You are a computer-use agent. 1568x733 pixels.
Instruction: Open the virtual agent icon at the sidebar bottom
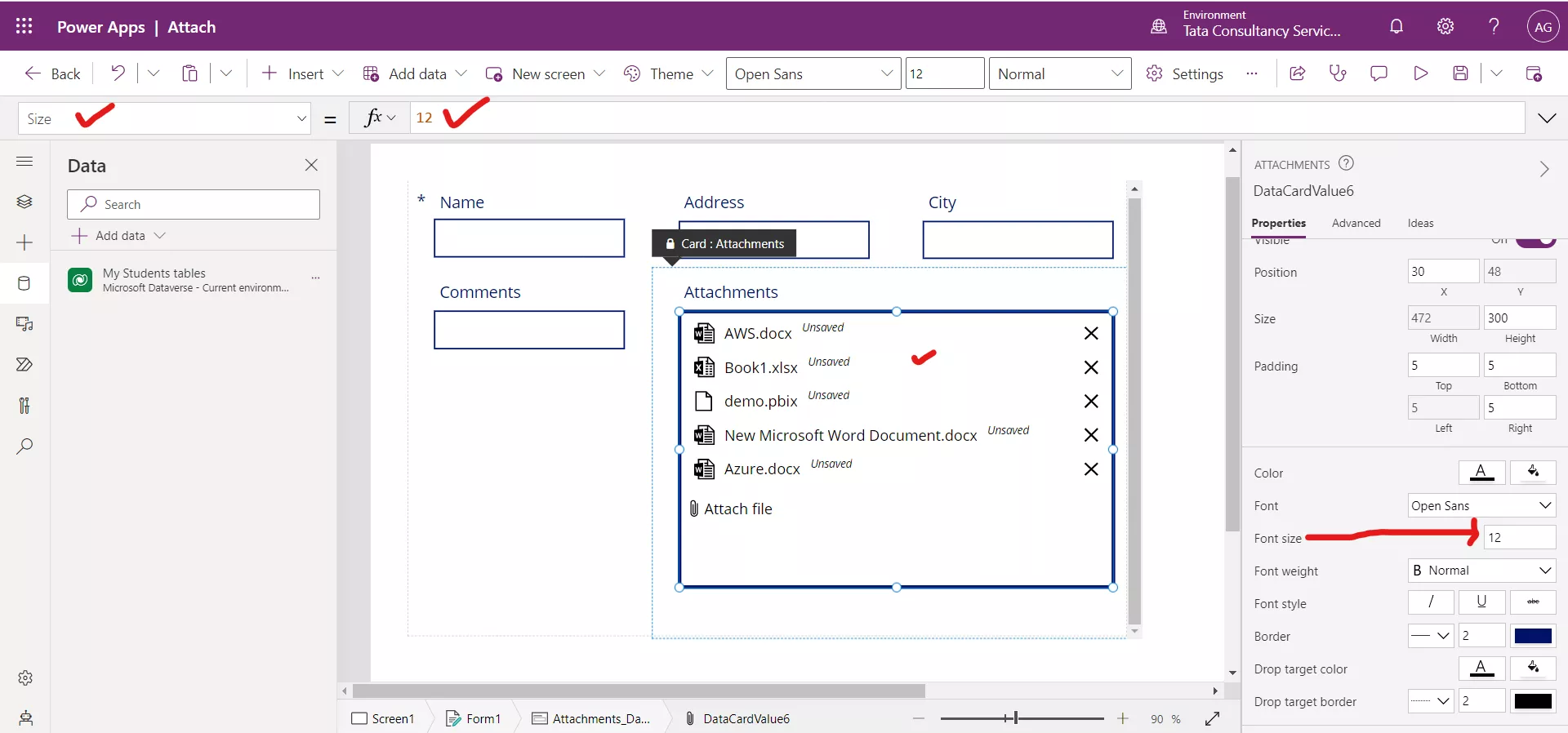pyautogui.click(x=25, y=718)
